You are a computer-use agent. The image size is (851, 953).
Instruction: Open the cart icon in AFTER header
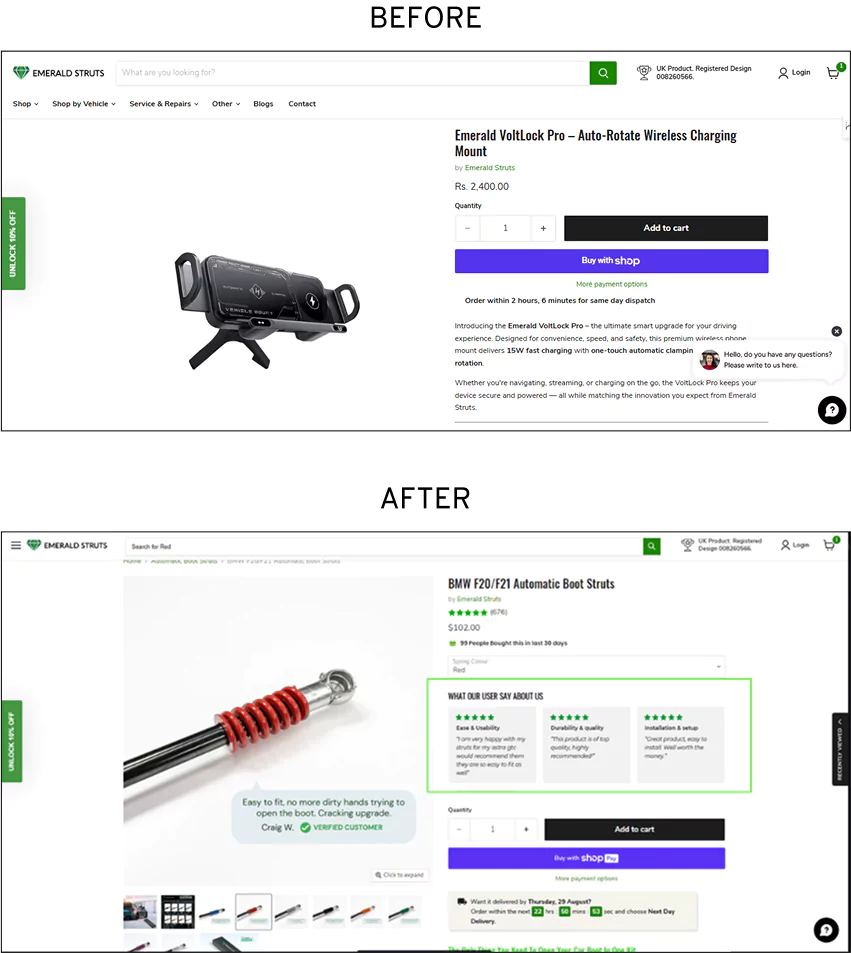click(x=830, y=545)
